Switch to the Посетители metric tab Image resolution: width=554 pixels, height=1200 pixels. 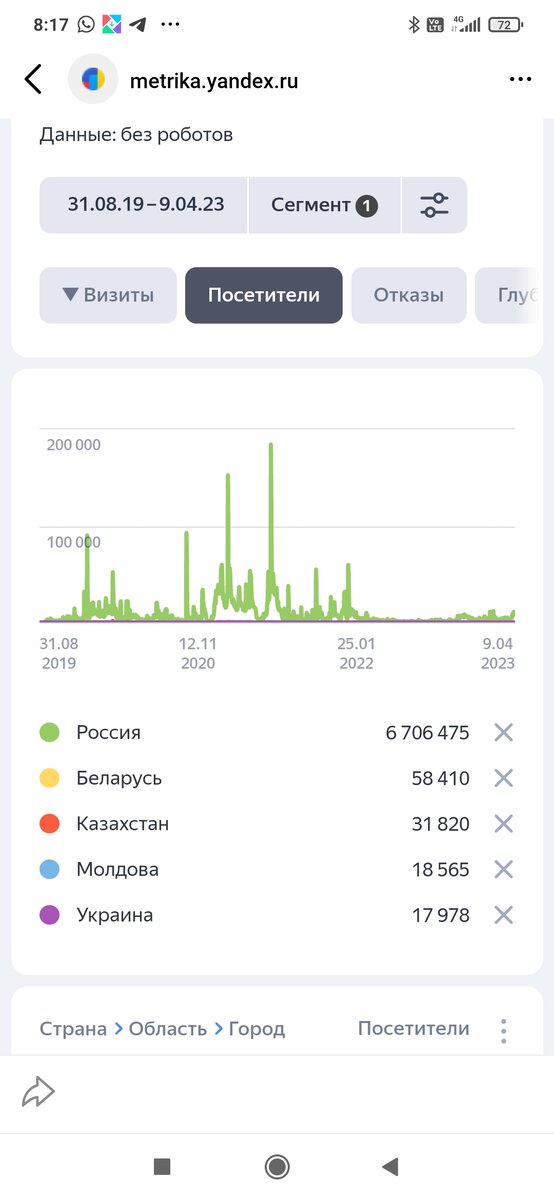point(264,295)
